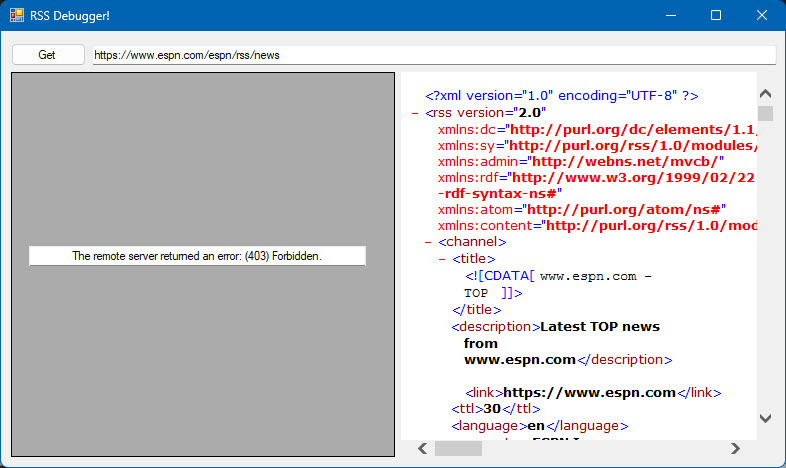The image size is (786, 468).
Task: Click the 403 Forbidden error message
Action: 198,256
